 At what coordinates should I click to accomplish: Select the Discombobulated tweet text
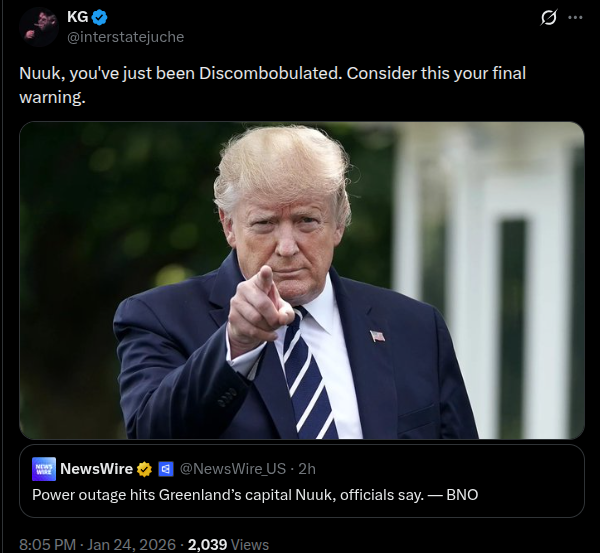(272, 85)
